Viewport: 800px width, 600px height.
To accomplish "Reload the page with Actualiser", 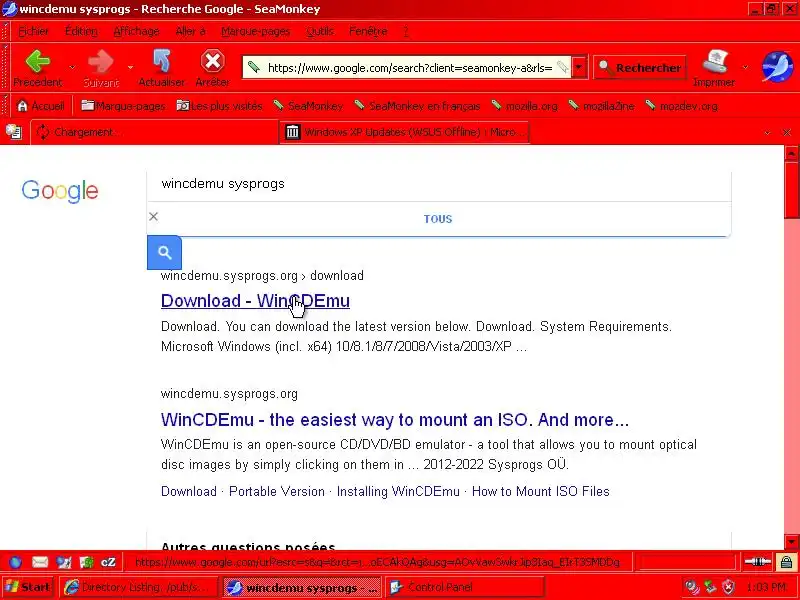I will [161, 68].
